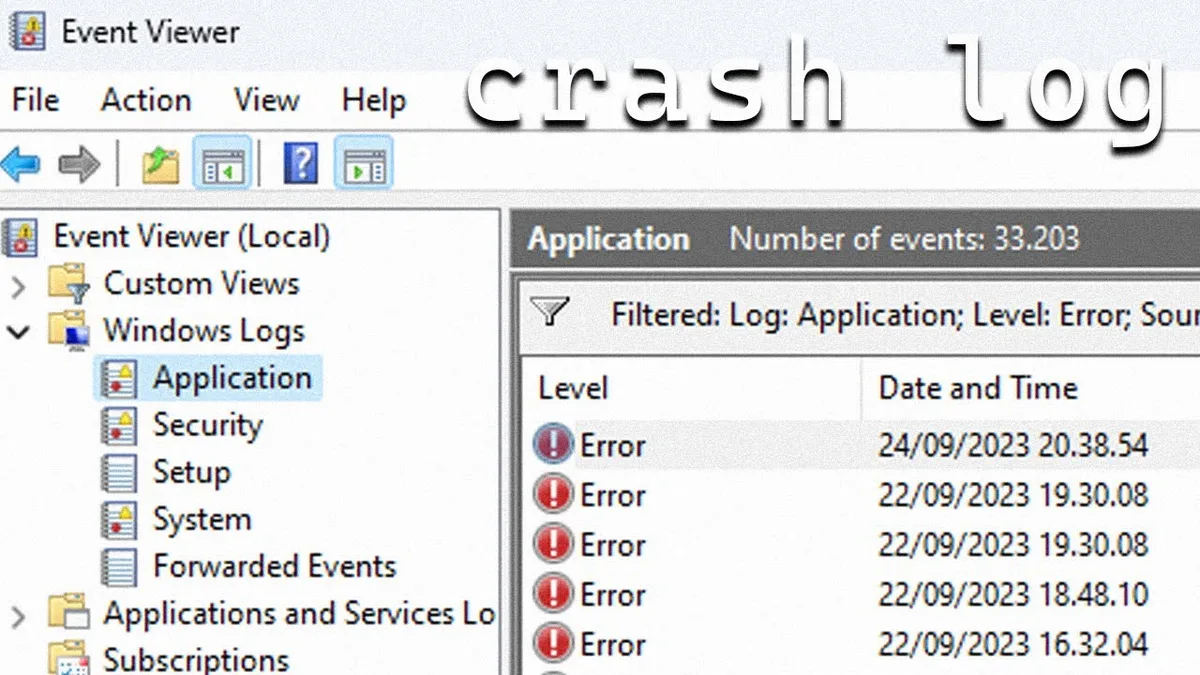Screen dimensions: 1200x675
Task: Click the Setup log icon
Action: 120,472
